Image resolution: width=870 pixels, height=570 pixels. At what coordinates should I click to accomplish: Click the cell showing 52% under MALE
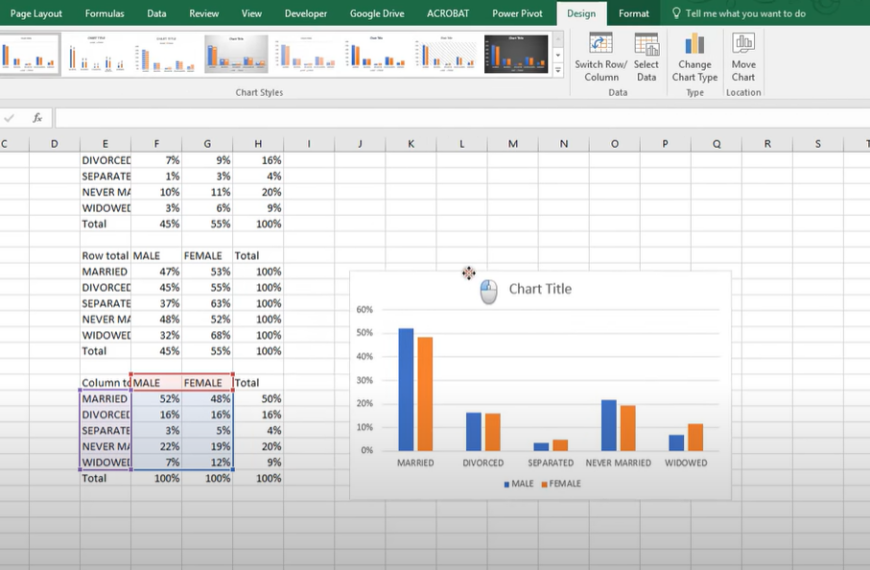[x=156, y=399]
